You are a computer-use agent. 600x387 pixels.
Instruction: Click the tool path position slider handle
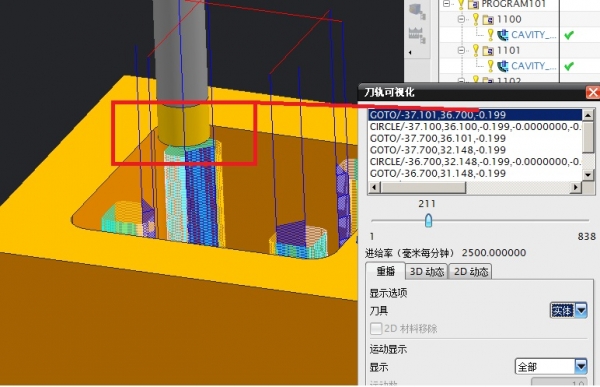[429, 220]
